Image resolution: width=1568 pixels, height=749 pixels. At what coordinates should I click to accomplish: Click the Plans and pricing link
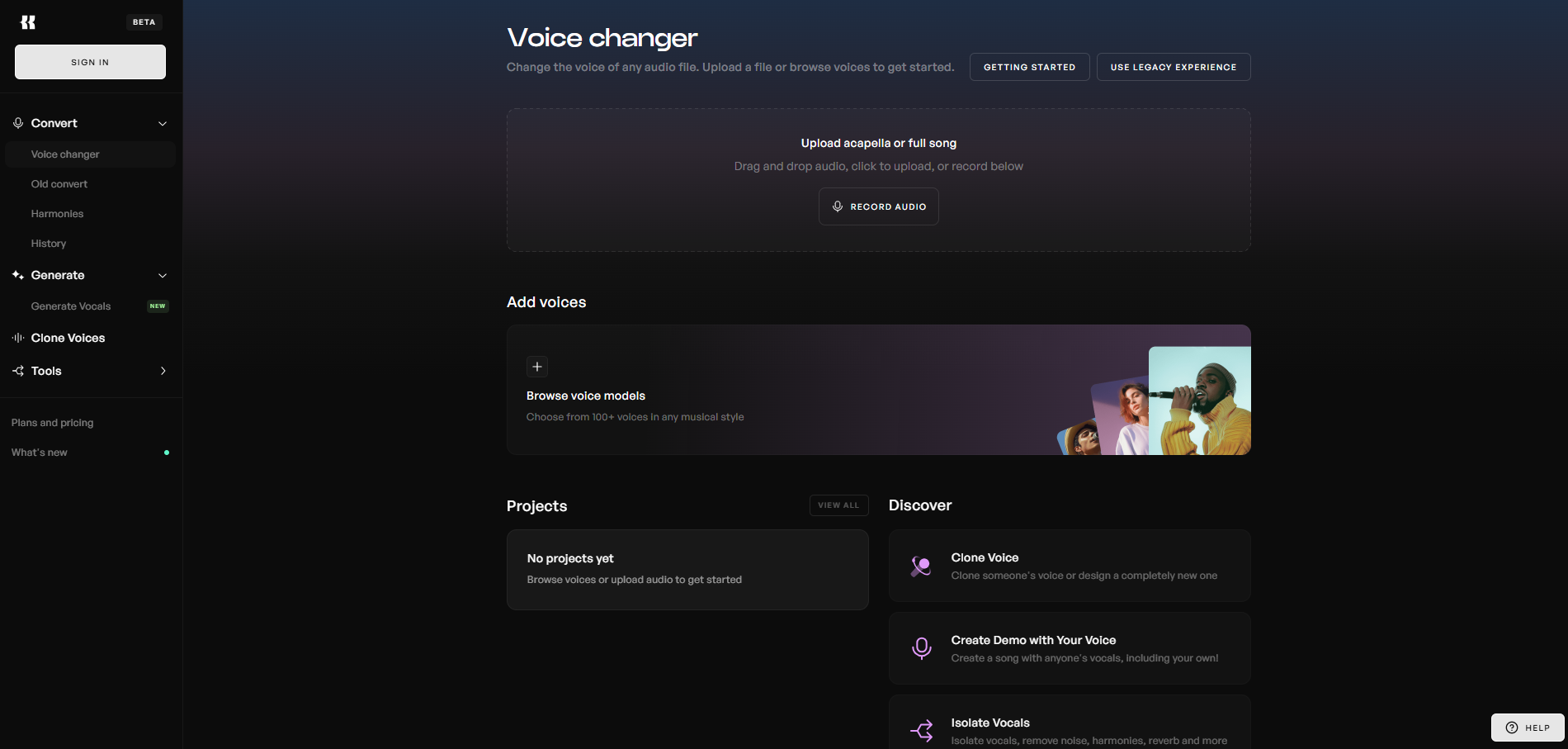53,423
